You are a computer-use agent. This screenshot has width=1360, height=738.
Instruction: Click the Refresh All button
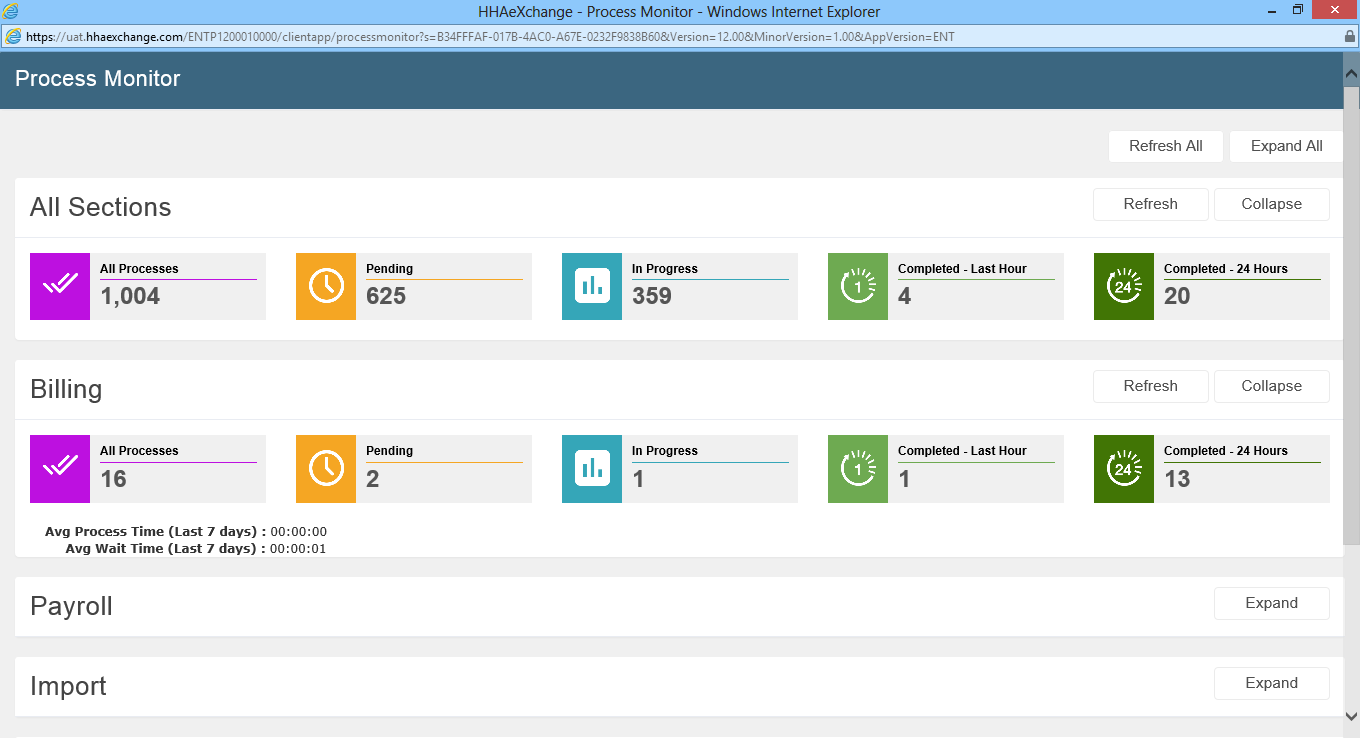(1166, 146)
